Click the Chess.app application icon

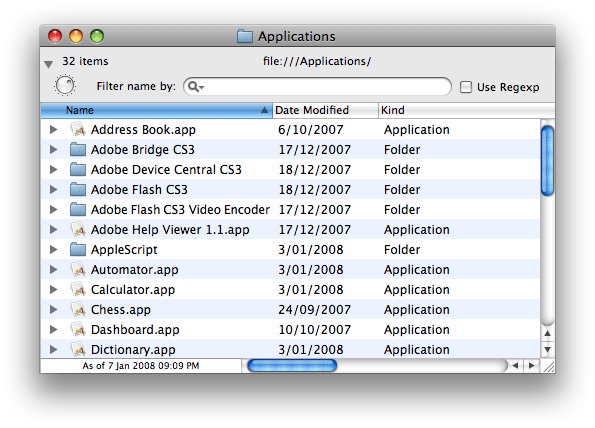pos(78,310)
